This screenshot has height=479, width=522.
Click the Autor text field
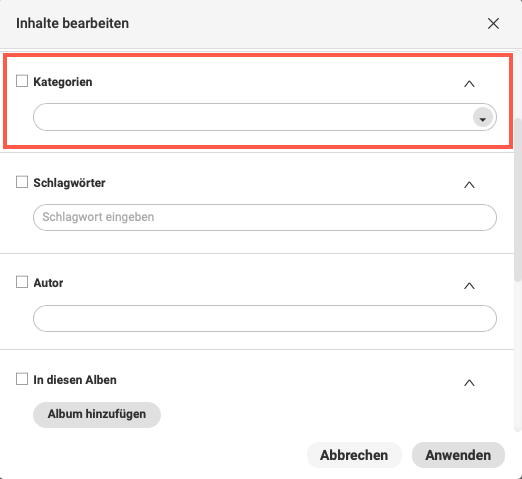tap(265, 318)
